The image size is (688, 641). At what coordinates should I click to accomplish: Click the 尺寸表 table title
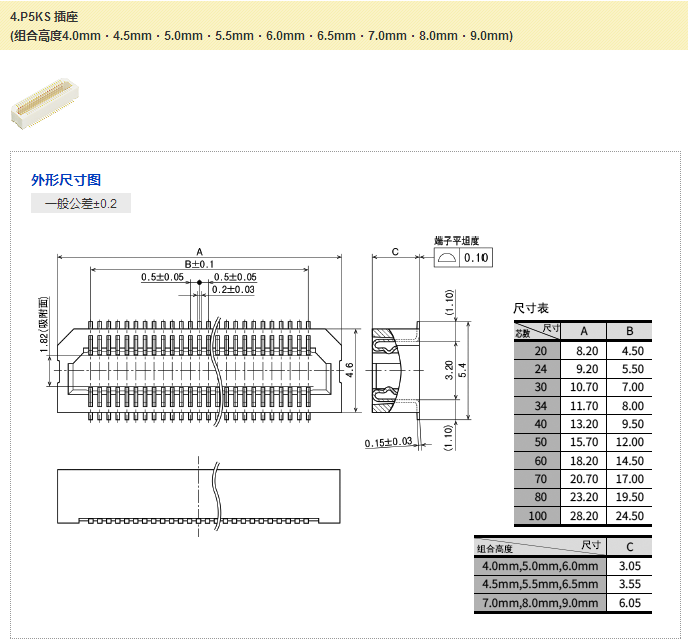click(x=531, y=308)
